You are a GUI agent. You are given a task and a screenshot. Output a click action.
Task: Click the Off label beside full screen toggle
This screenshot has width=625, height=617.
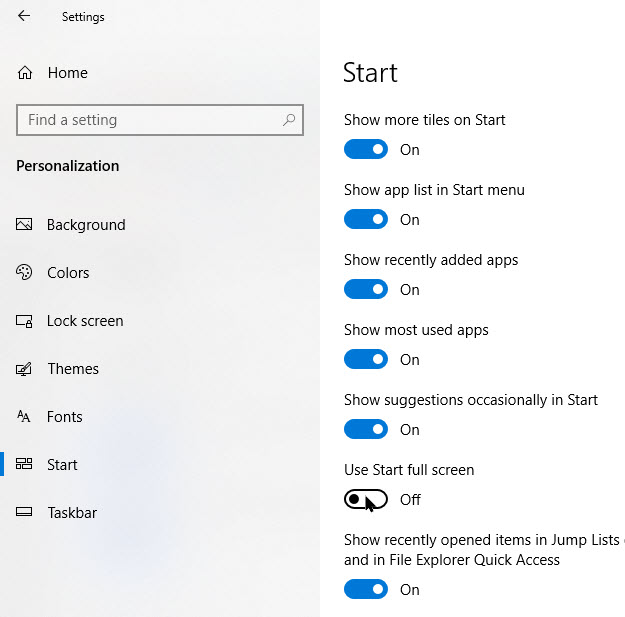click(x=410, y=500)
